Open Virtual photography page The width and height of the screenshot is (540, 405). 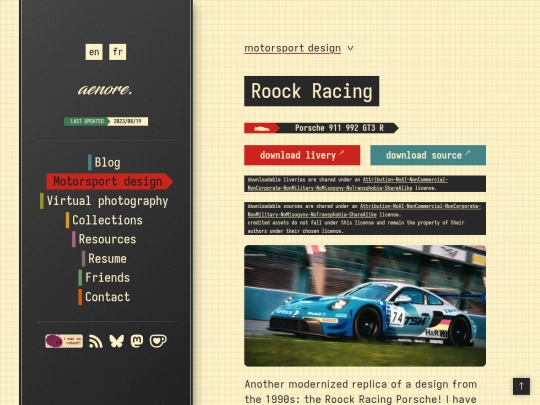pos(104,201)
